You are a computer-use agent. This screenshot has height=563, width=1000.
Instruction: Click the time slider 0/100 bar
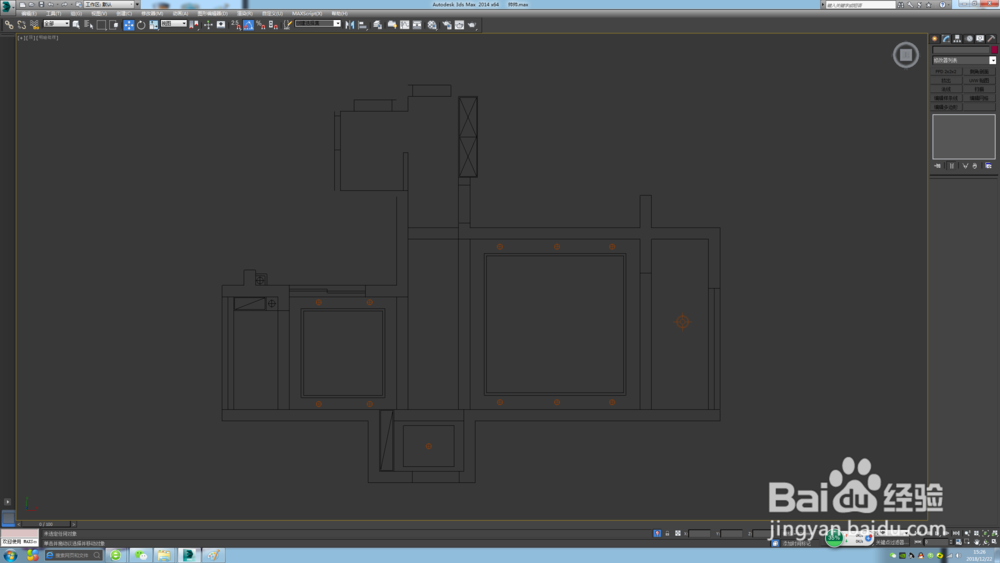(46, 524)
